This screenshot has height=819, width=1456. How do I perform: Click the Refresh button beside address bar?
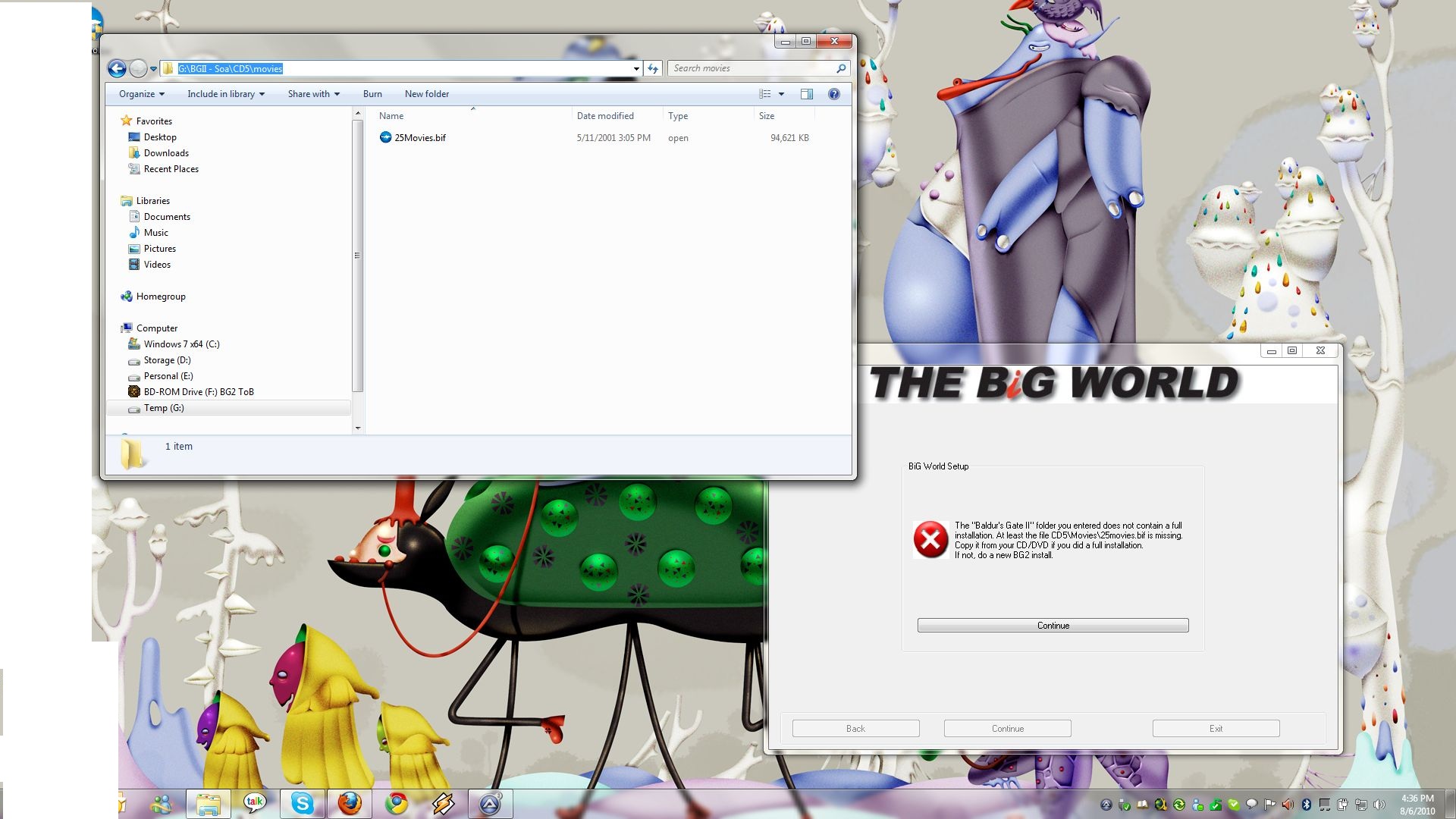click(x=653, y=69)
